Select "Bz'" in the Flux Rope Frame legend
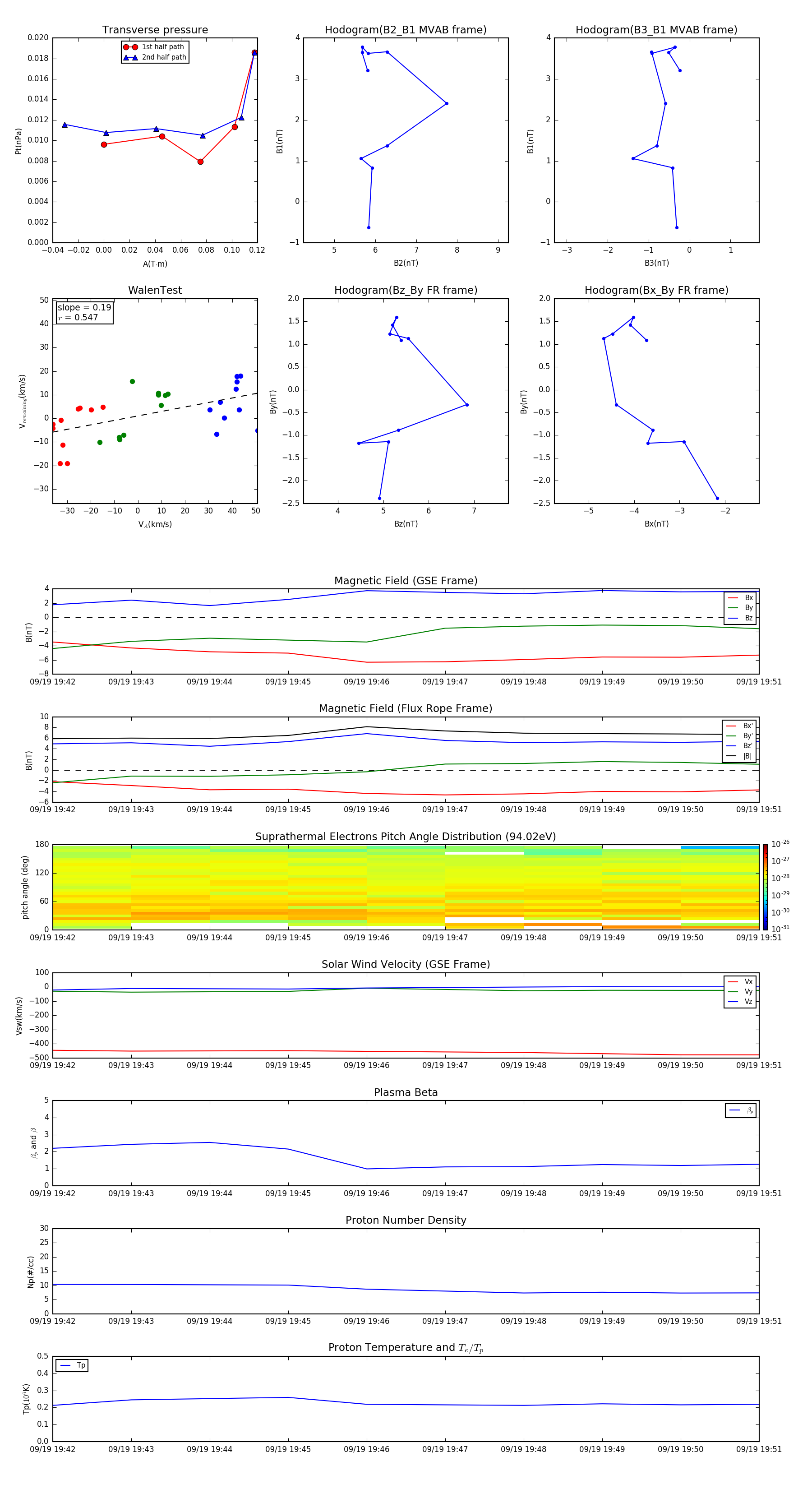This screenshot has height=1489, width=812. pos(740,746)
